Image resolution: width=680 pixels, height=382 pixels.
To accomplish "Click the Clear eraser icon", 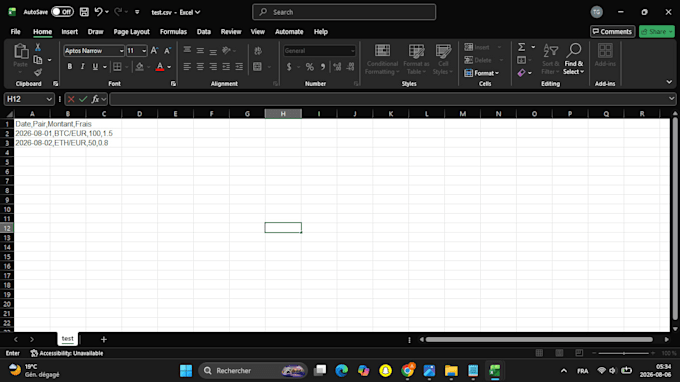I will click(x=521, y=73).
